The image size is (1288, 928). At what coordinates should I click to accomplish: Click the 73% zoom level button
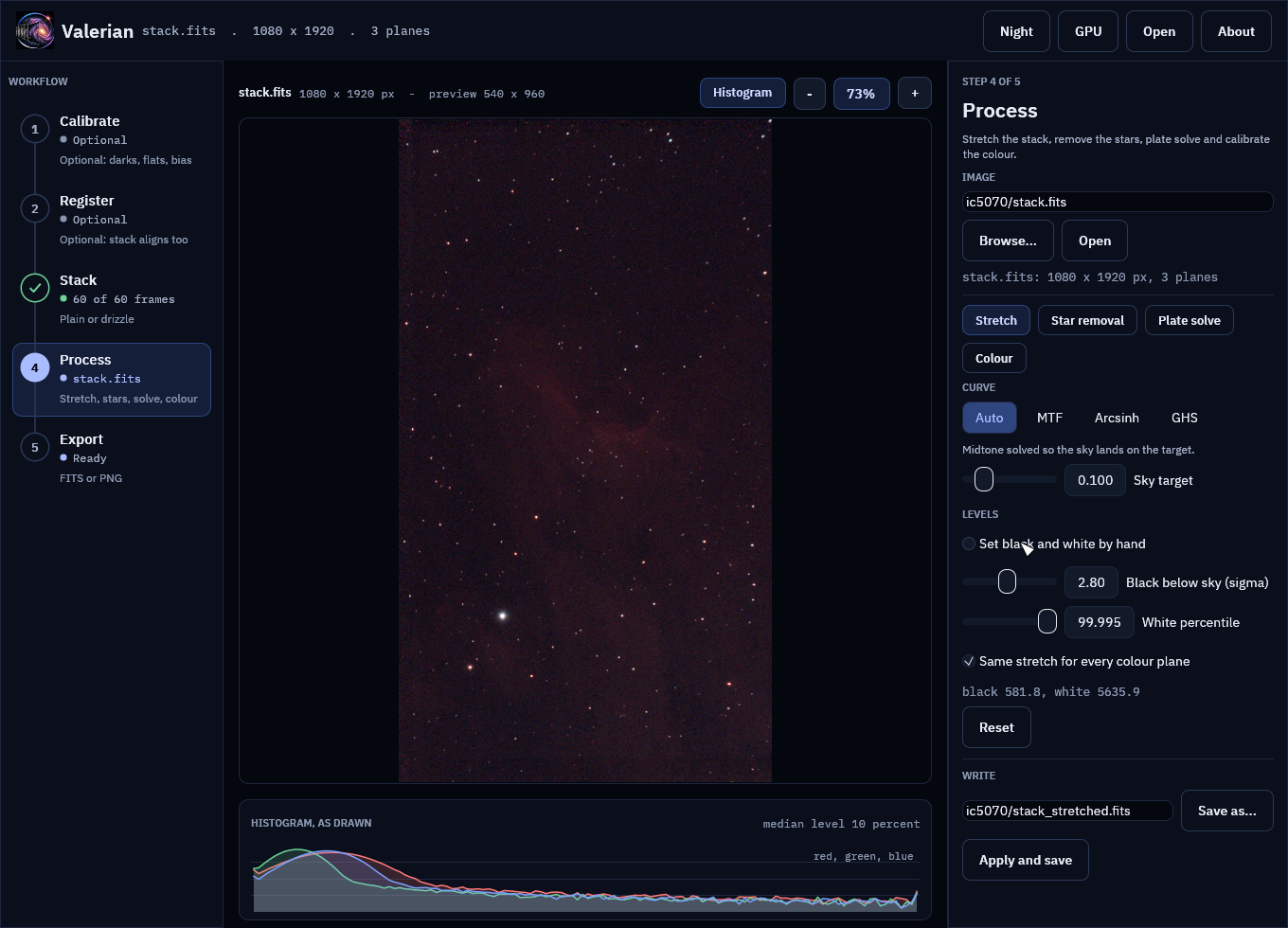coord(861,94)
